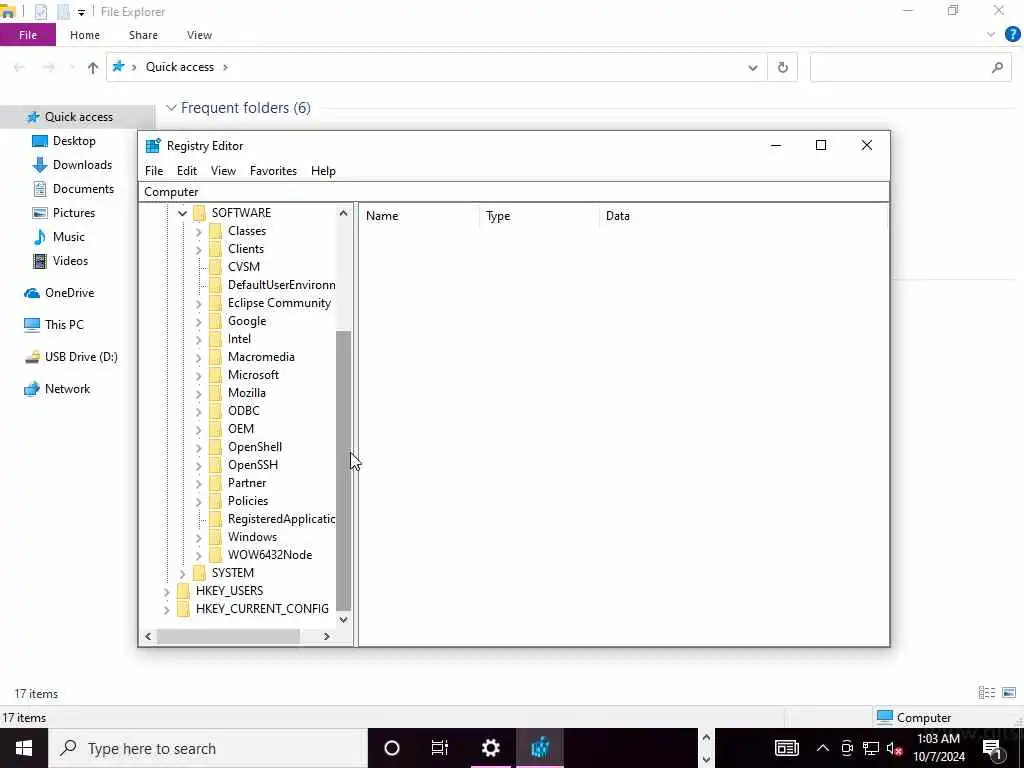Open the View ribbon tab in File Explorer
The height and width of the screenshot is (768, 1024).
(x=199, y=35)
